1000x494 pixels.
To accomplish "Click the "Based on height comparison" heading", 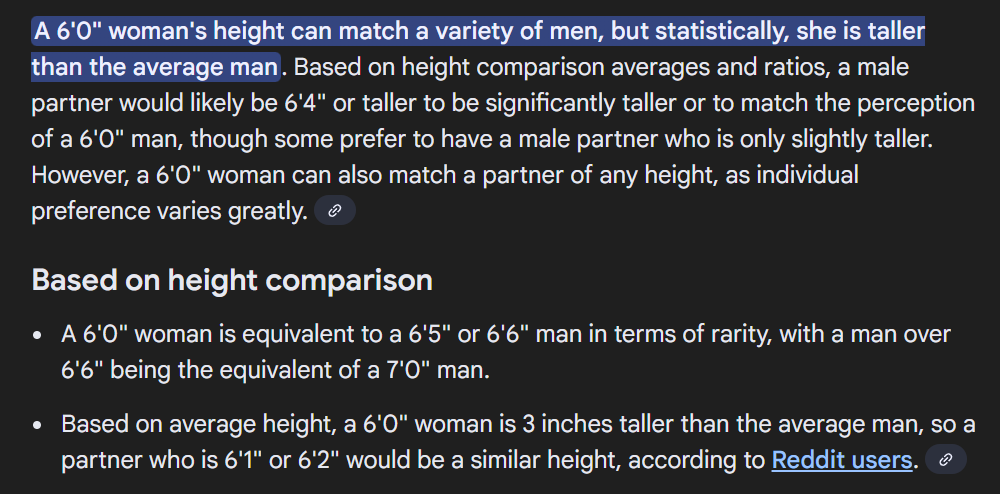I will (232, 280).
